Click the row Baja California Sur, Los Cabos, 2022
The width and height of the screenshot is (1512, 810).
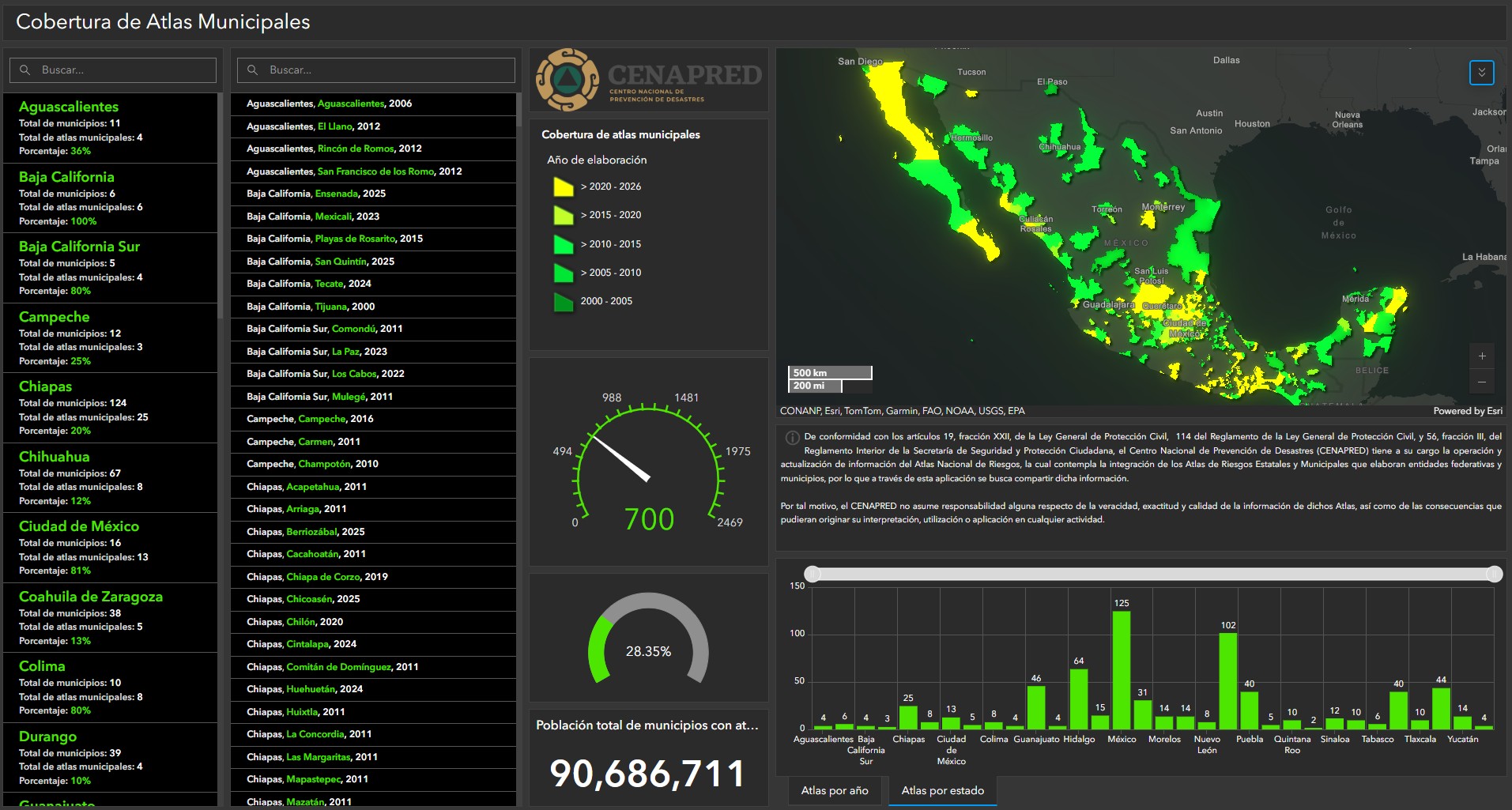(x=373, y=374)
